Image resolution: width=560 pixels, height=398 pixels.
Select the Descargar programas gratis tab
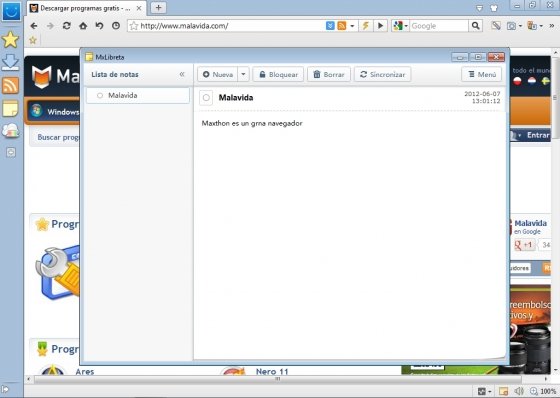click(x=85, y=8)
